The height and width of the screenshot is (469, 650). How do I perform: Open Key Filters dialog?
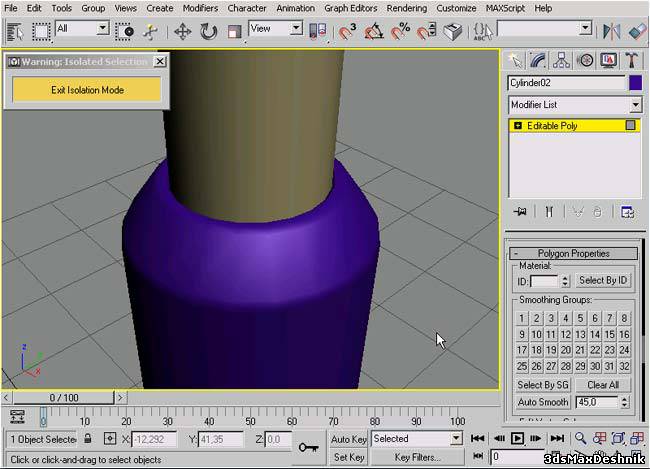coord(417,457)
